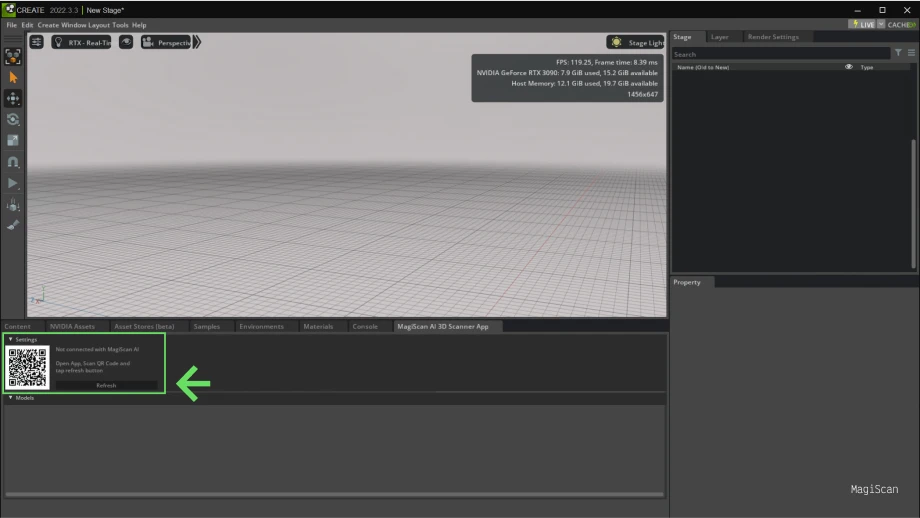Switch to the Asset Stores (beta) tab

tap(144, 327)
